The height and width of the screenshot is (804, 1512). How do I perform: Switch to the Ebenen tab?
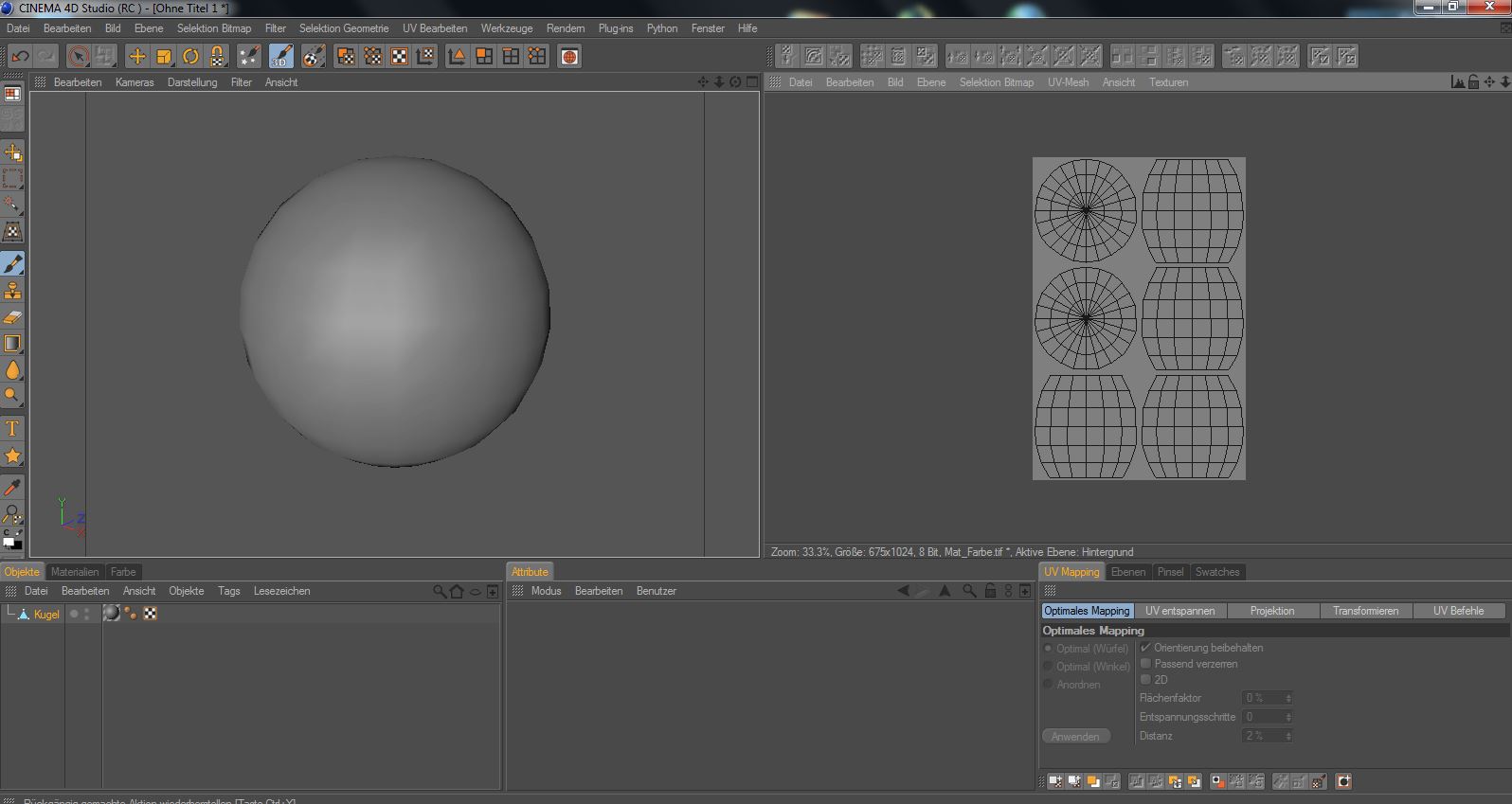pos(1127,572)
